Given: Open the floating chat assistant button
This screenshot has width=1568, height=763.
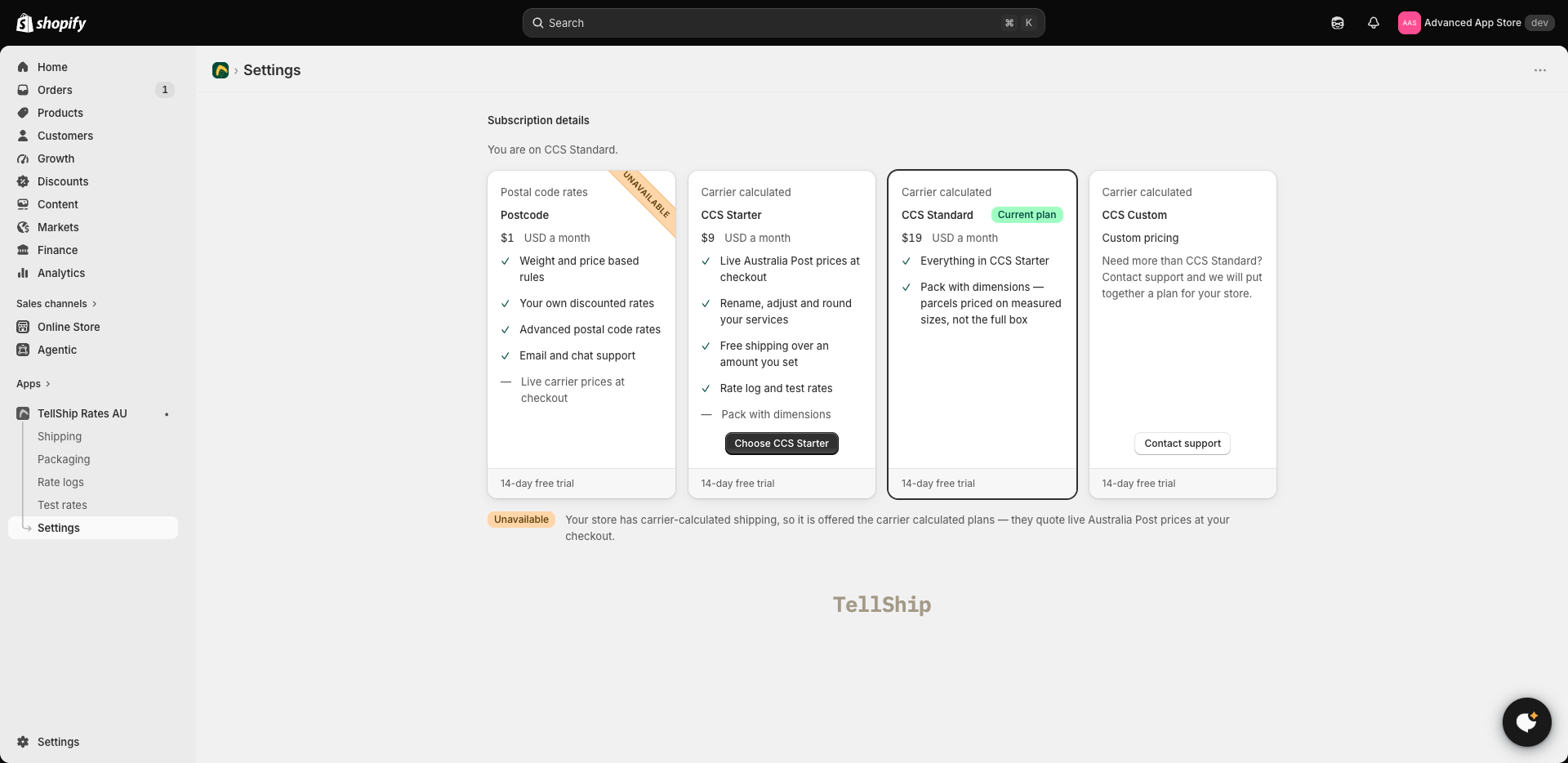Looking at the screenshot, I should point(1527,722).
